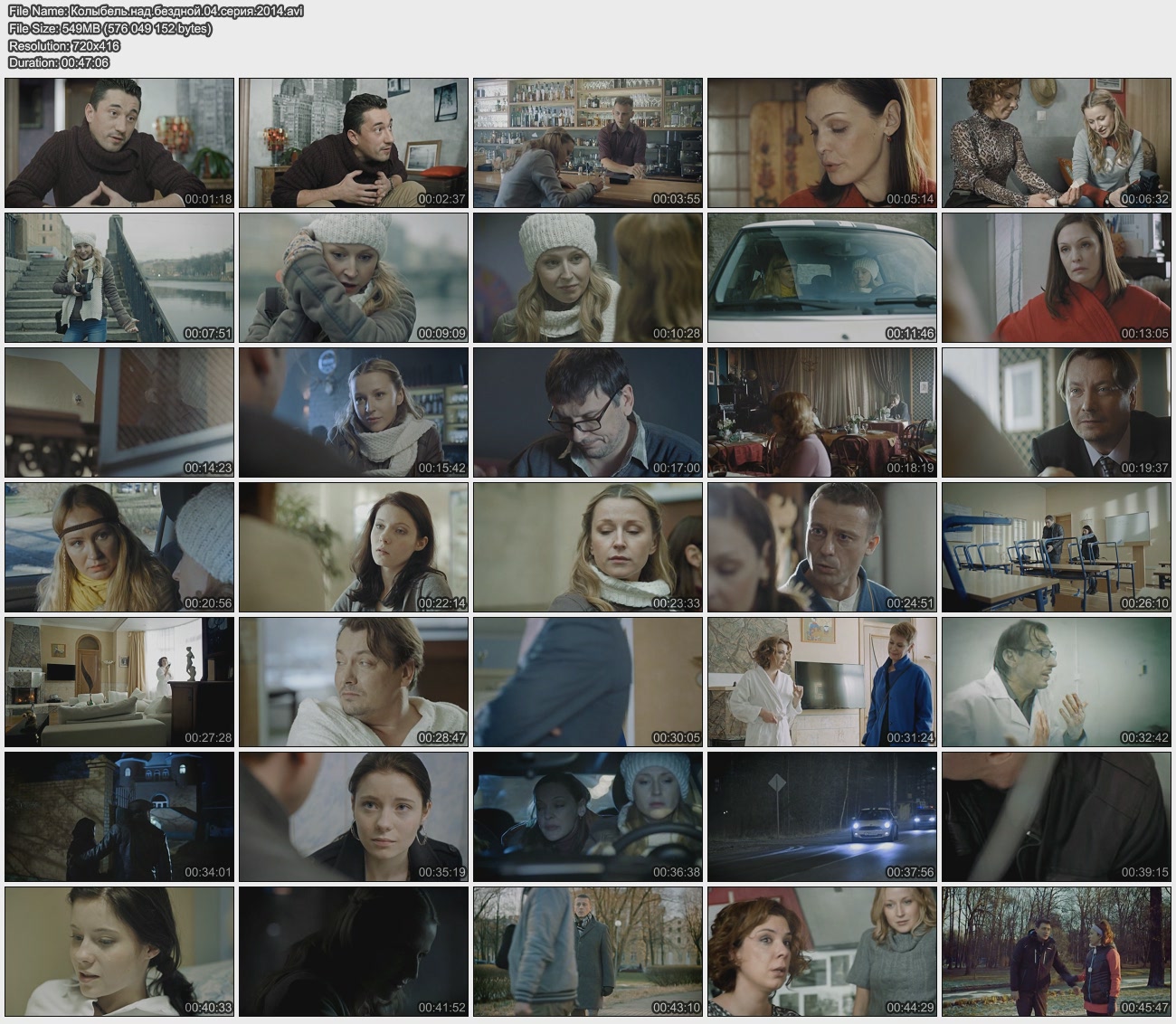Open the woman in red thumbnail at 00:13:05
The height and width of the screenshot is (1024, 1176).
[x=1056, y=278]
